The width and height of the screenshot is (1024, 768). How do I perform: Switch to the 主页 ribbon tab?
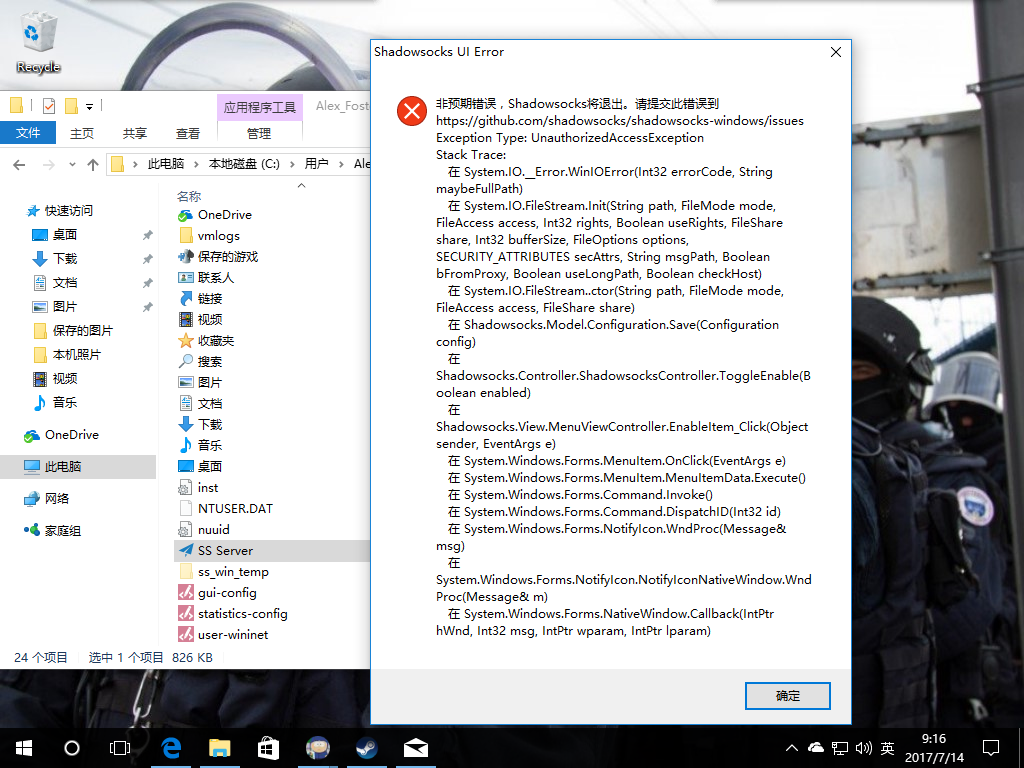pyautogui.click(x=82, y=133)
